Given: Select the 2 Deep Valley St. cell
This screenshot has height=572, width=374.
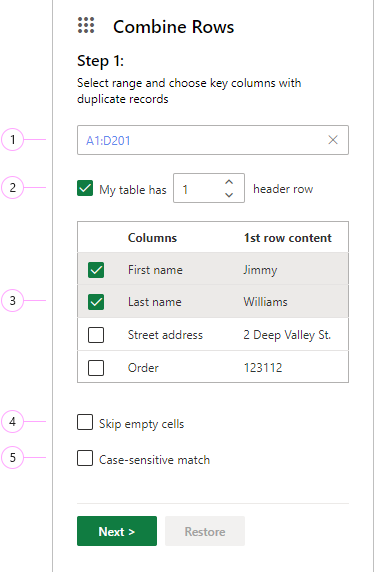Looking at the screenshot, I should (x=287, y=335).
